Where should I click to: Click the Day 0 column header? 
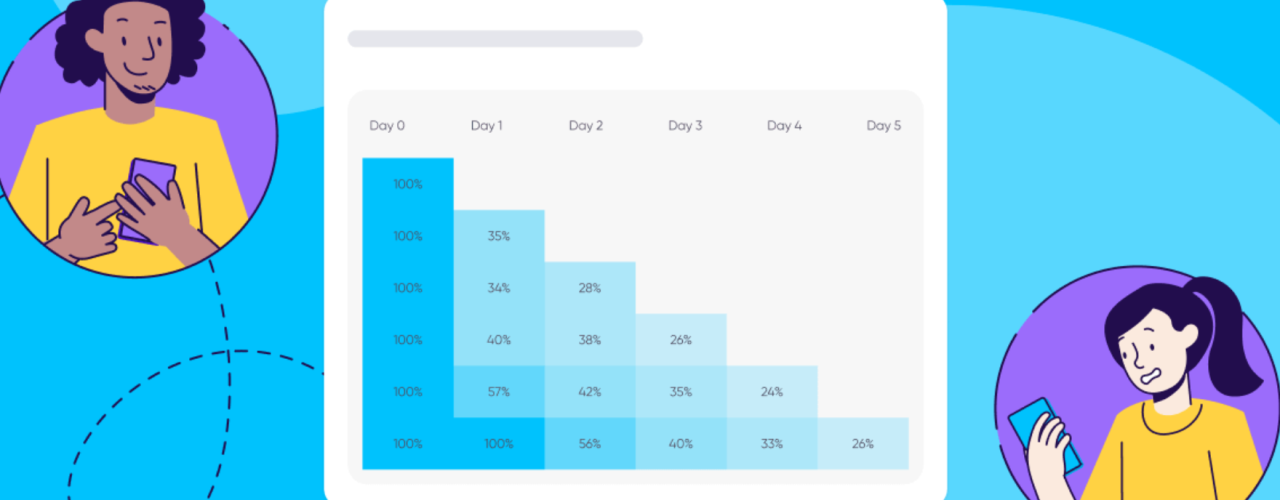pos(387,126)
